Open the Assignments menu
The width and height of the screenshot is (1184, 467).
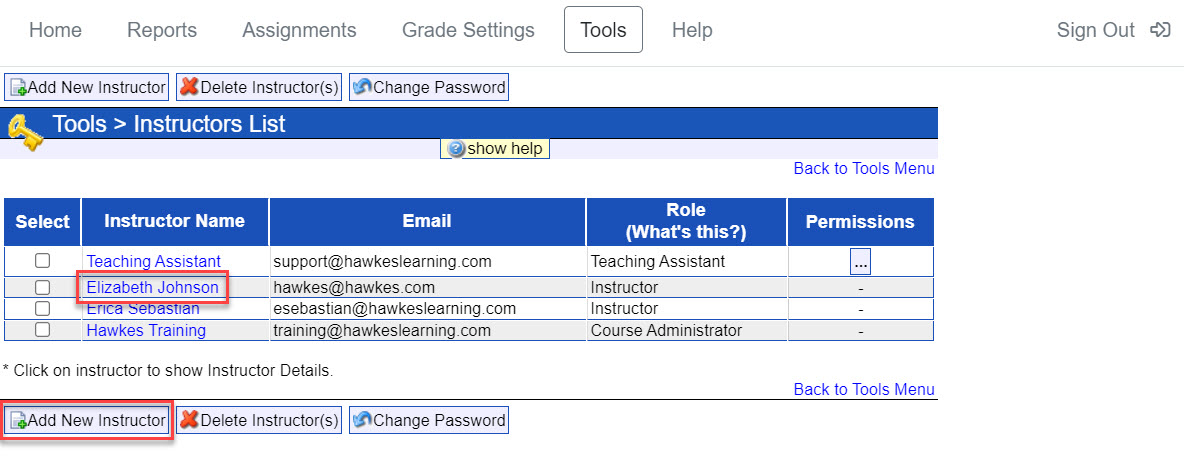(x=299, y=30)
